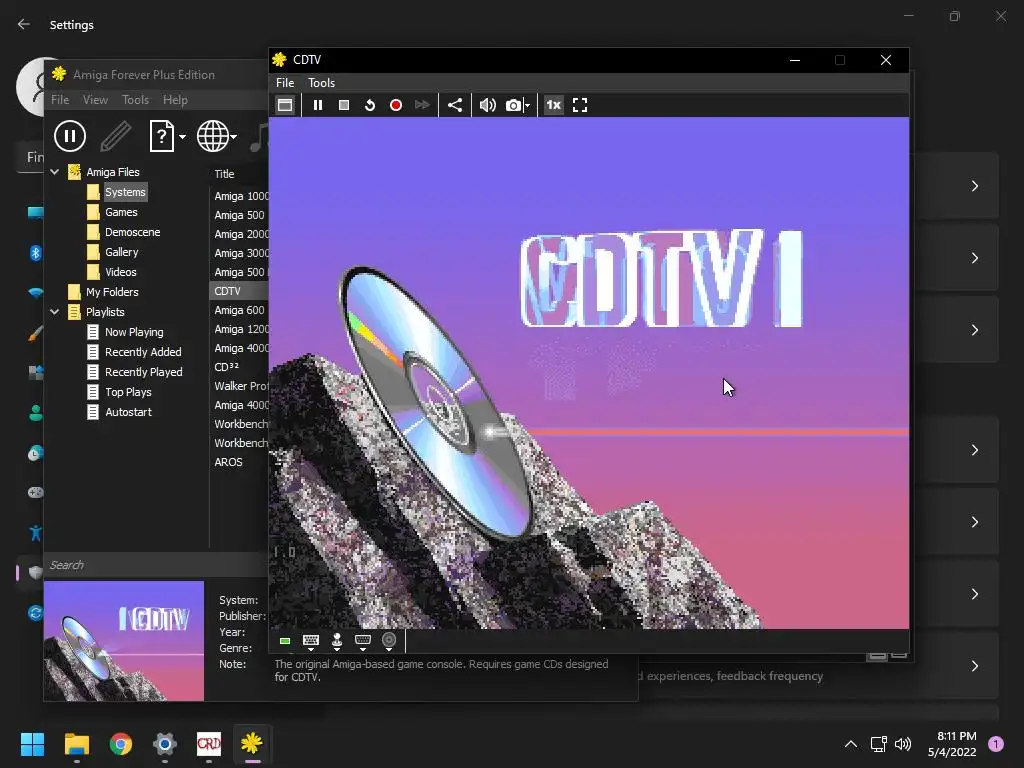Click the CDTV preview thumbnail
1024x768 pixels.
pyautogui.click(x=124, y=641)
